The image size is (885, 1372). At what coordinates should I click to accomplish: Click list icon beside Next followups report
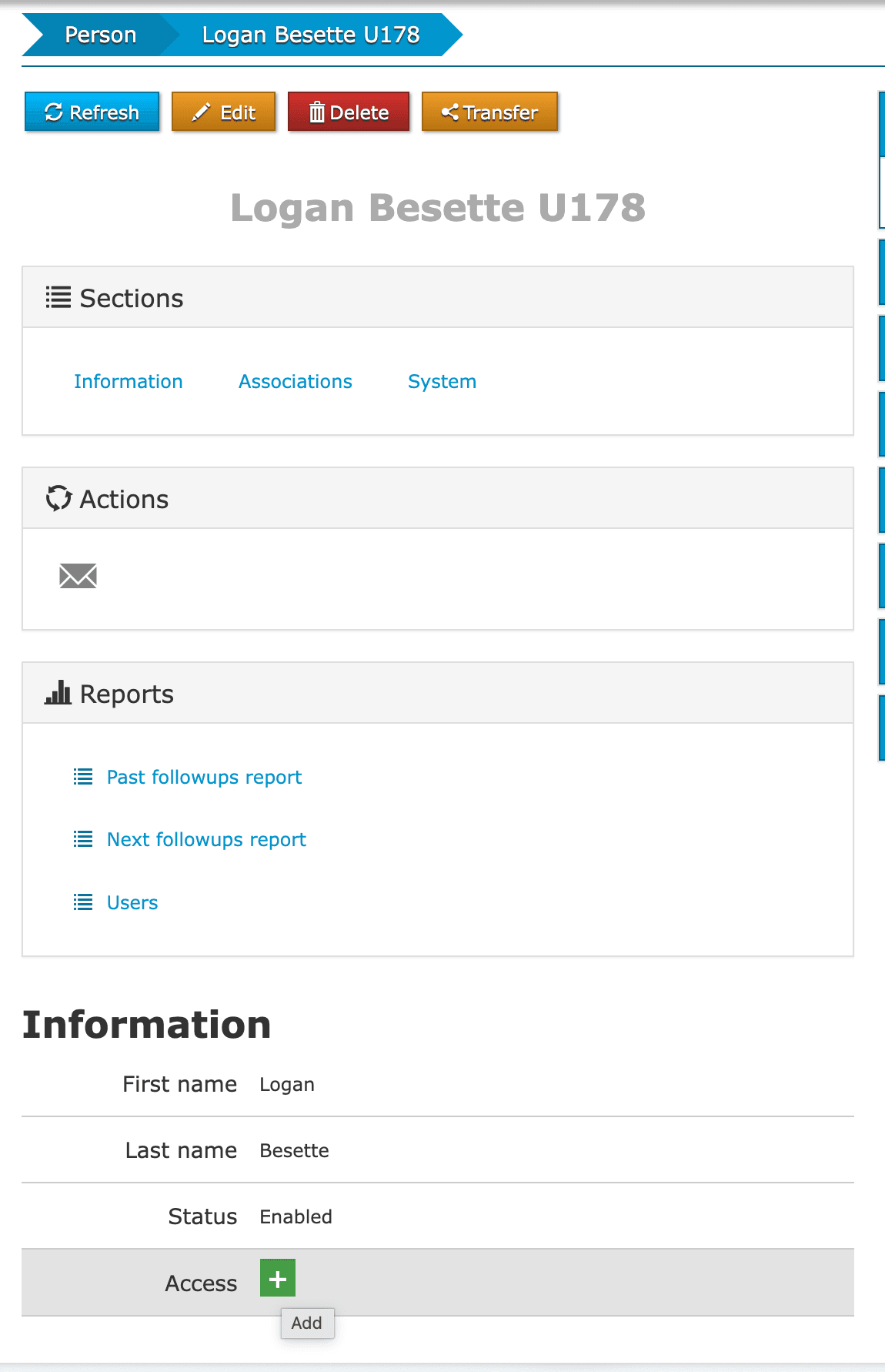click(83, 839)
